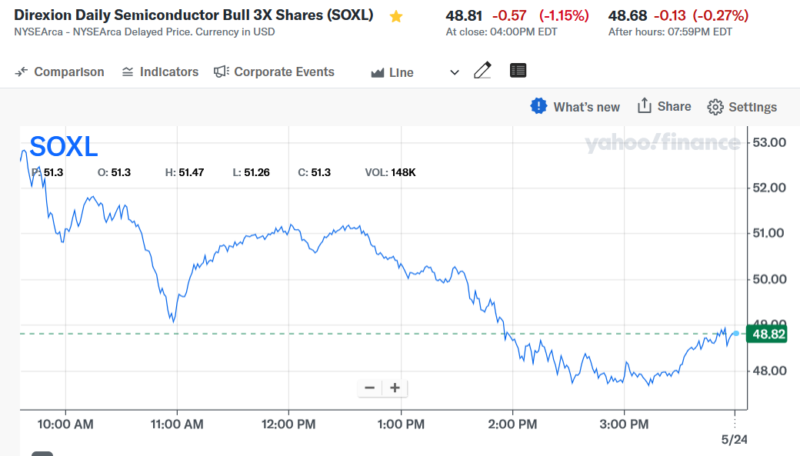The width and height of the screenshot is (800, 456).
Task: Click the last price dot on line
Action: pyautogui.click(x=736, y=333)
